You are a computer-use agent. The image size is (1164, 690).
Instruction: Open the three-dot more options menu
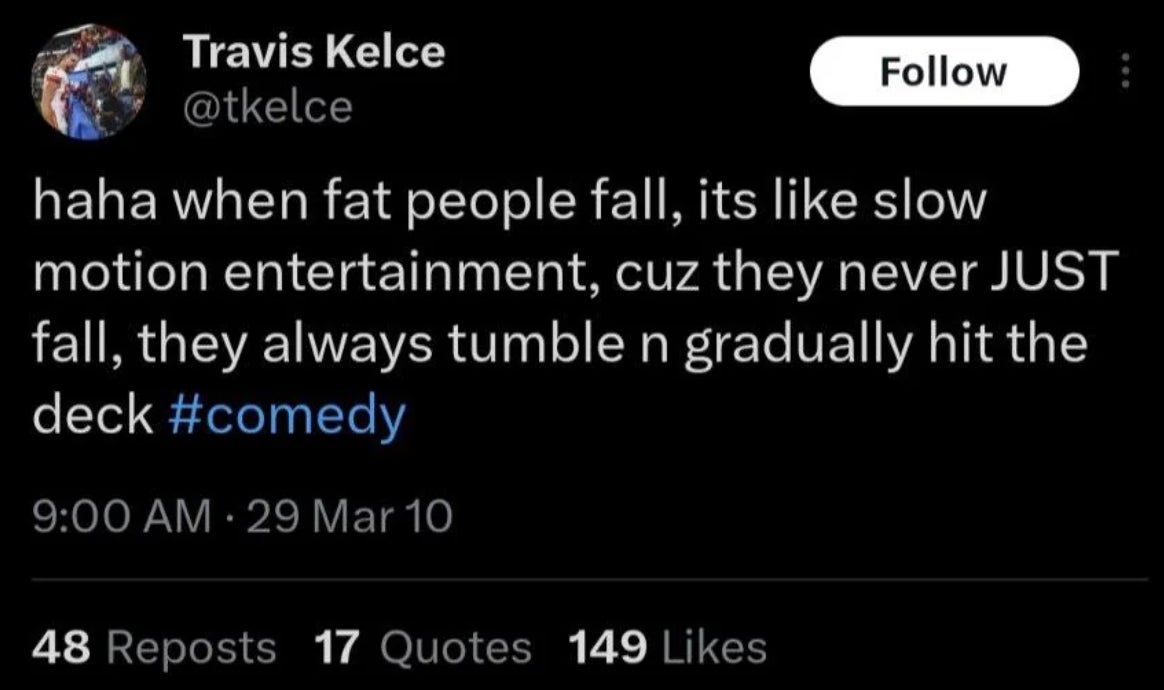coord(1125,70)
